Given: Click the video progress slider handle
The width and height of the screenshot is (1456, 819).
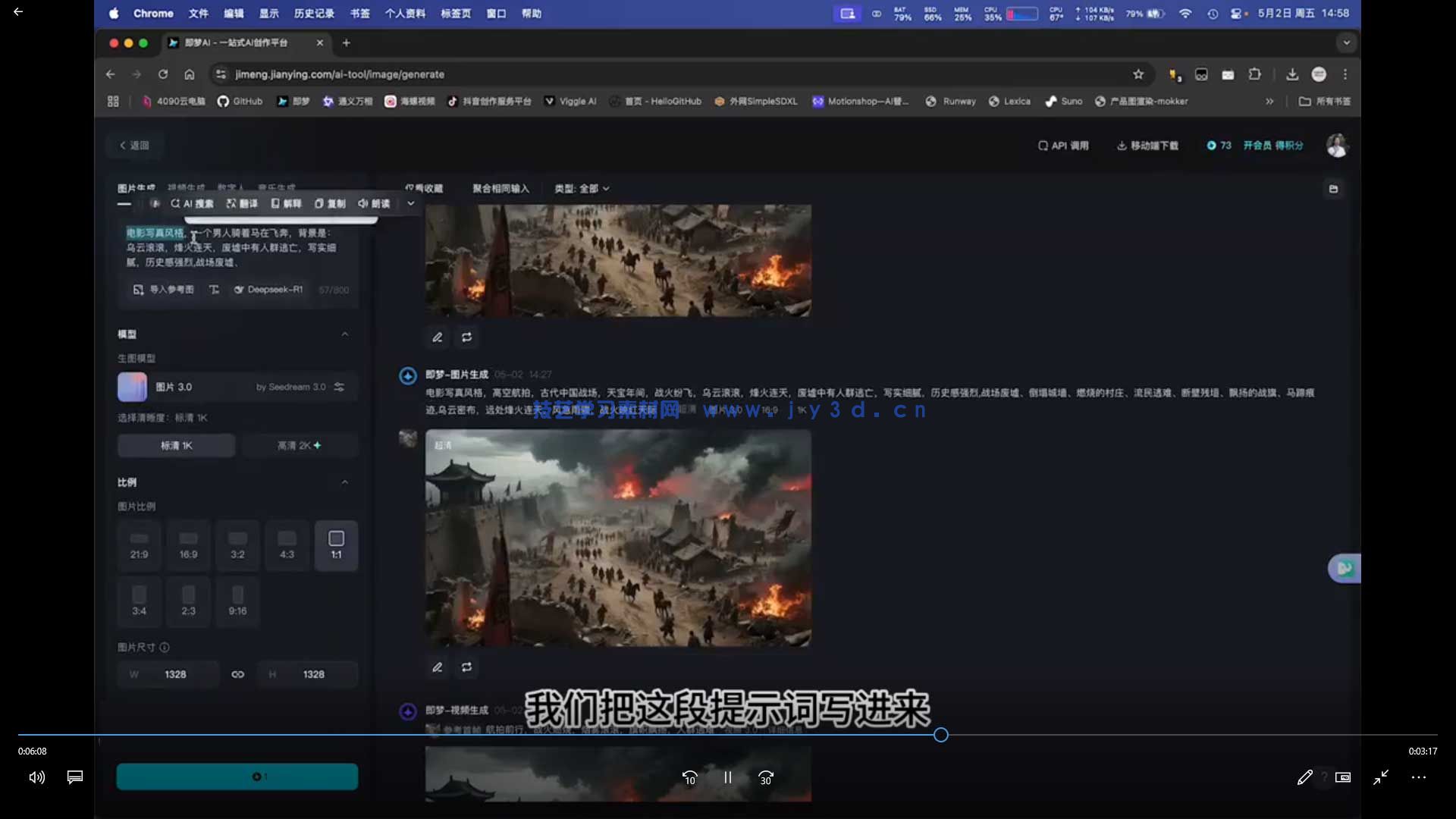Looking at the screenshot, I should tap(941, 735).
